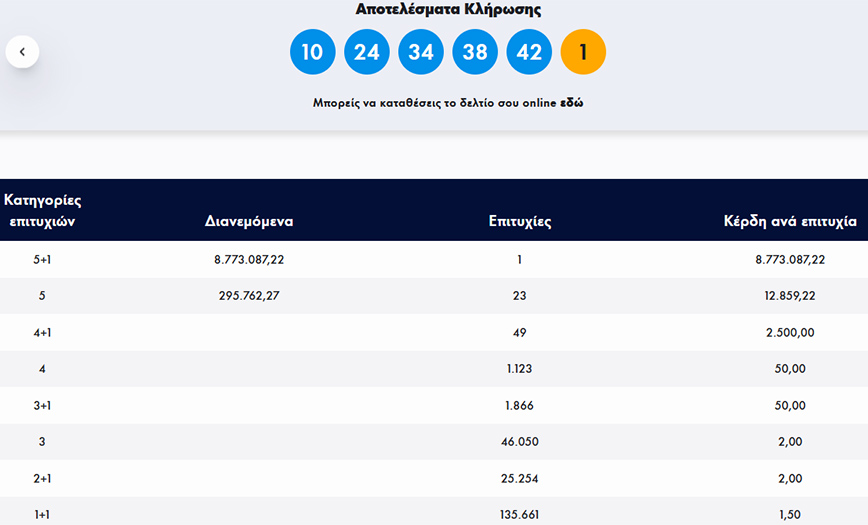Click the 46.050 winners count
The height and width of the screenshot is (525, 868).
pyautogui.click(x=519, y=442)
